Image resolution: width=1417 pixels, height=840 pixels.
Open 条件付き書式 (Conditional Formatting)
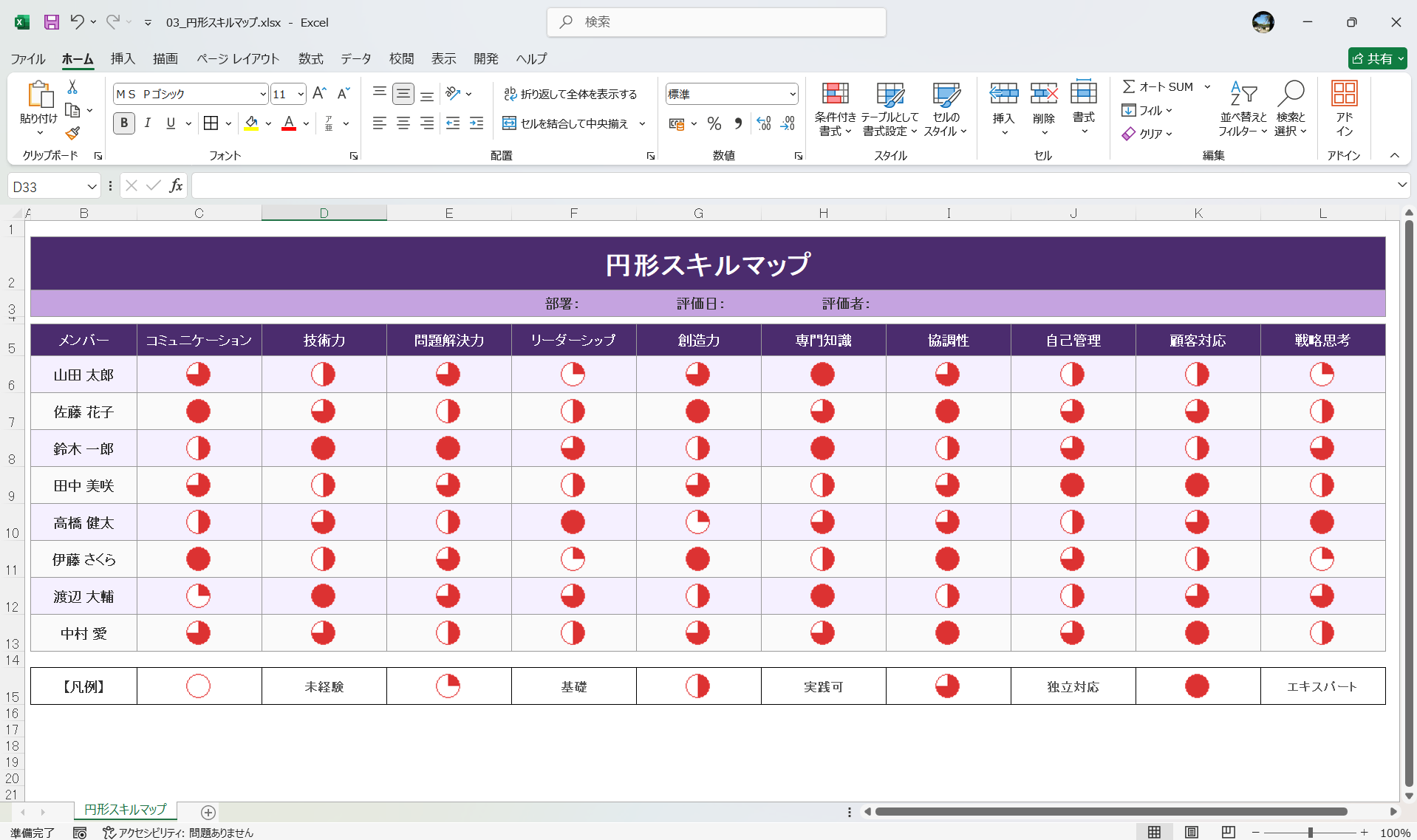point(835,109)
